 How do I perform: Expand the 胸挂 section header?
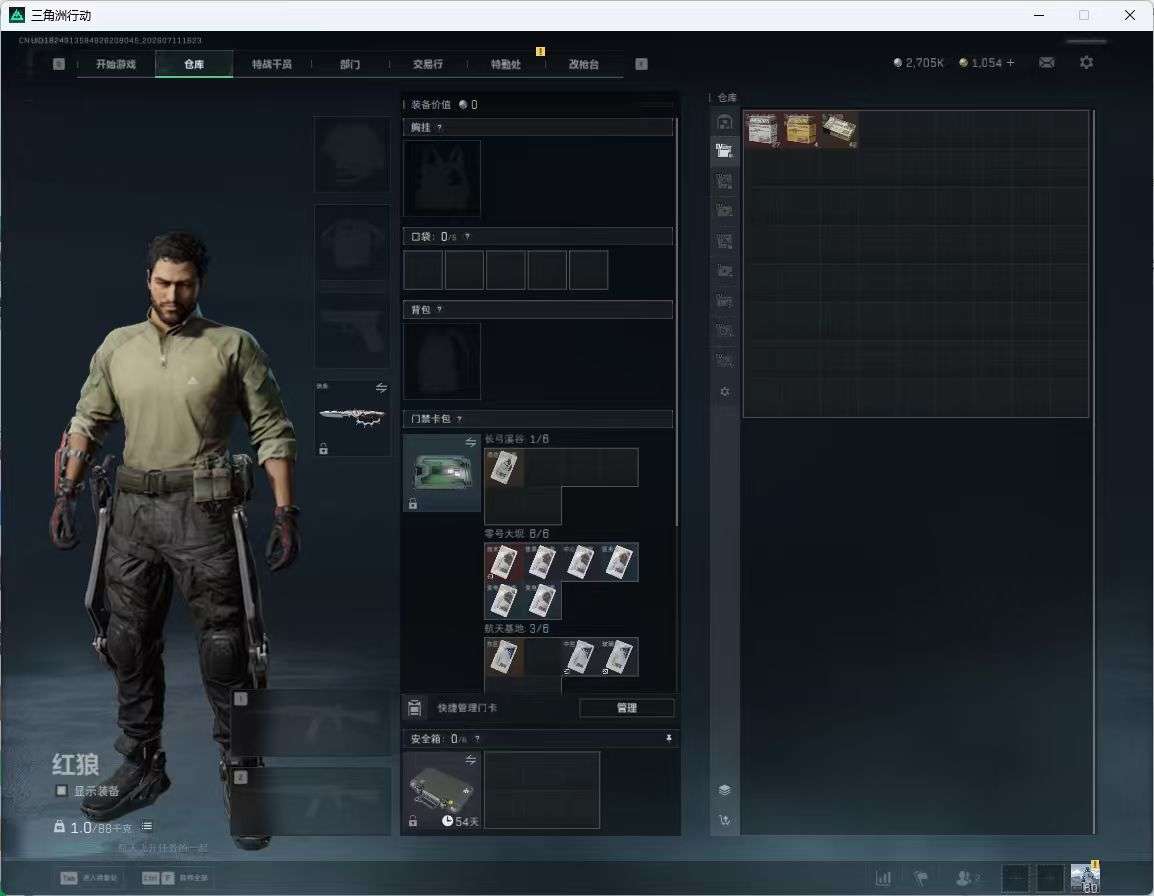[538, 127]
